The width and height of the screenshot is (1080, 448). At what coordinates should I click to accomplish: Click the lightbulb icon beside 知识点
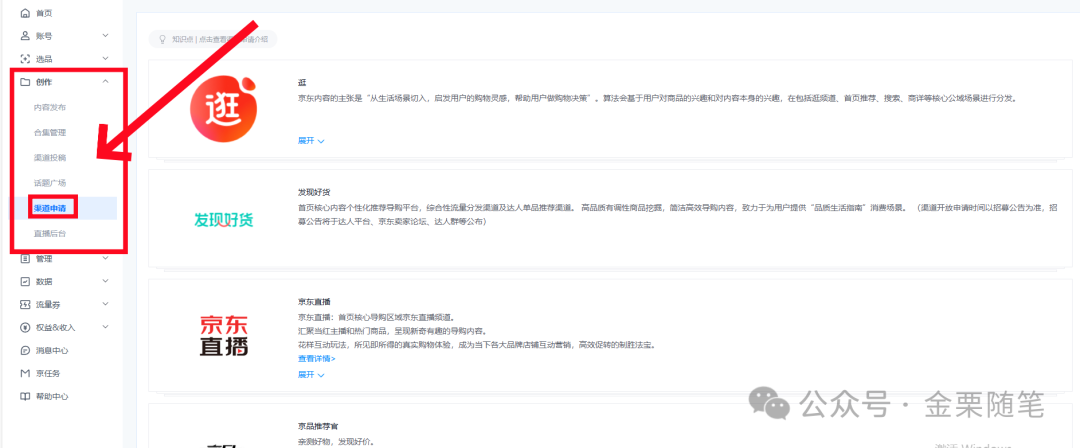pyautogui.click(x=163, y=39)
